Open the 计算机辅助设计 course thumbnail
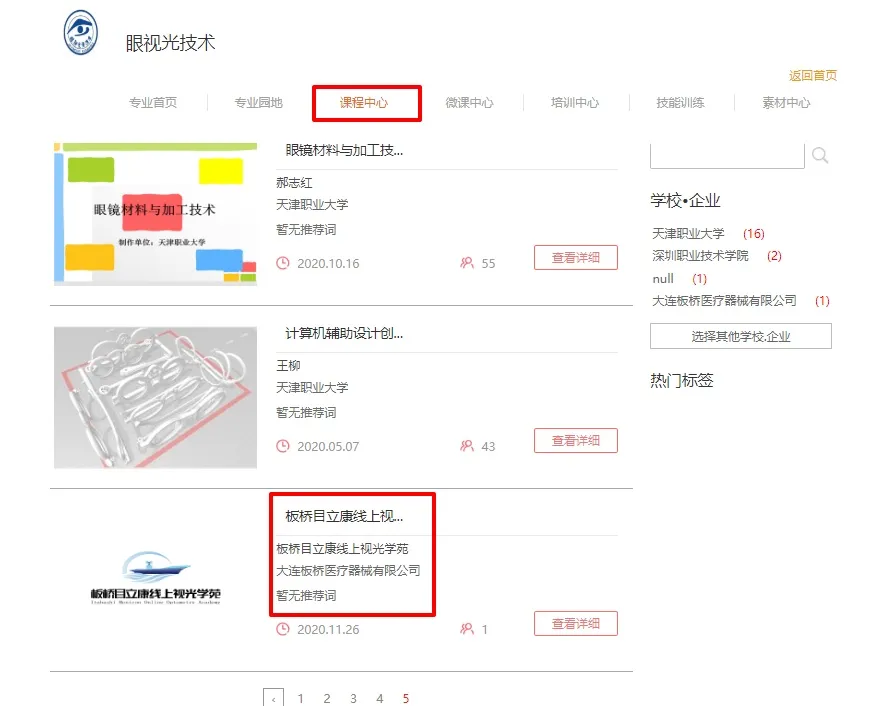This screenshot has width=891, height=706. click(155, 397)
